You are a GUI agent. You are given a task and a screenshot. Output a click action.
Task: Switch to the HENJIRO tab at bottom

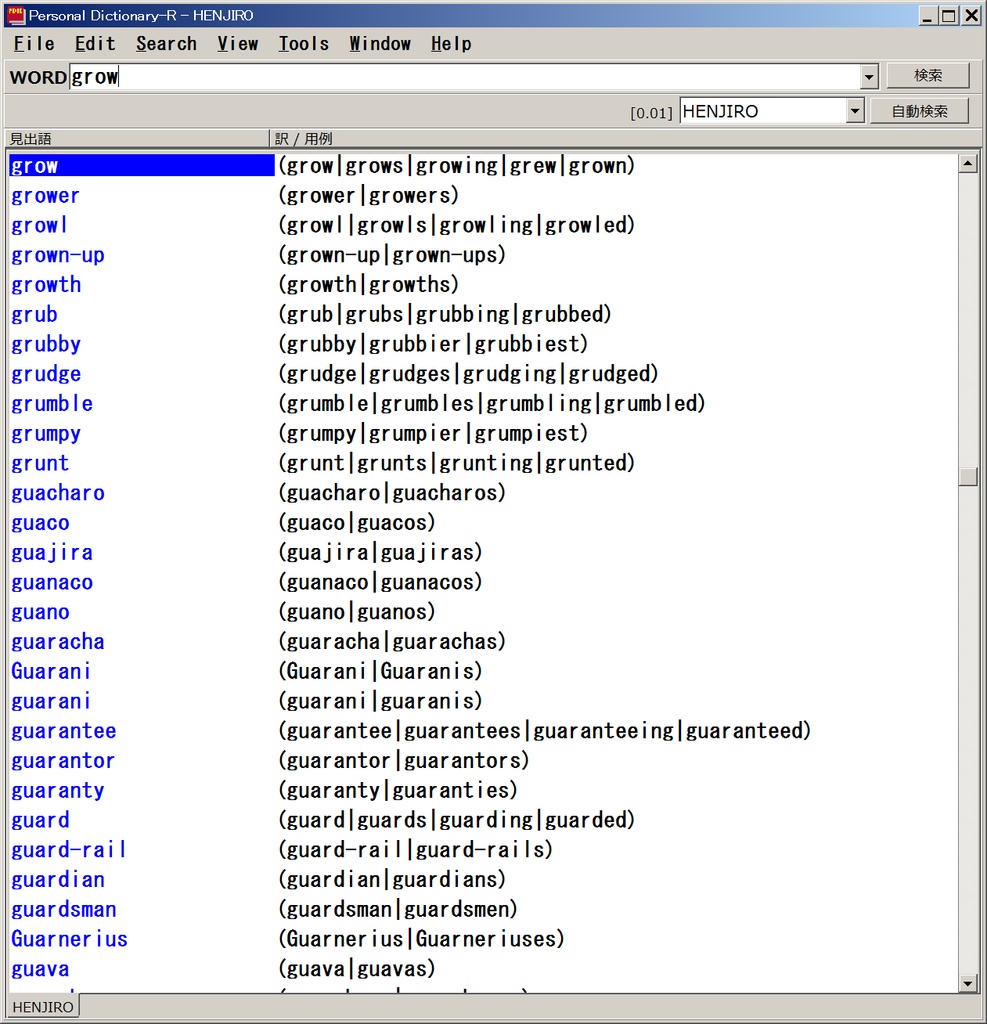click(x=43, y=1007)
